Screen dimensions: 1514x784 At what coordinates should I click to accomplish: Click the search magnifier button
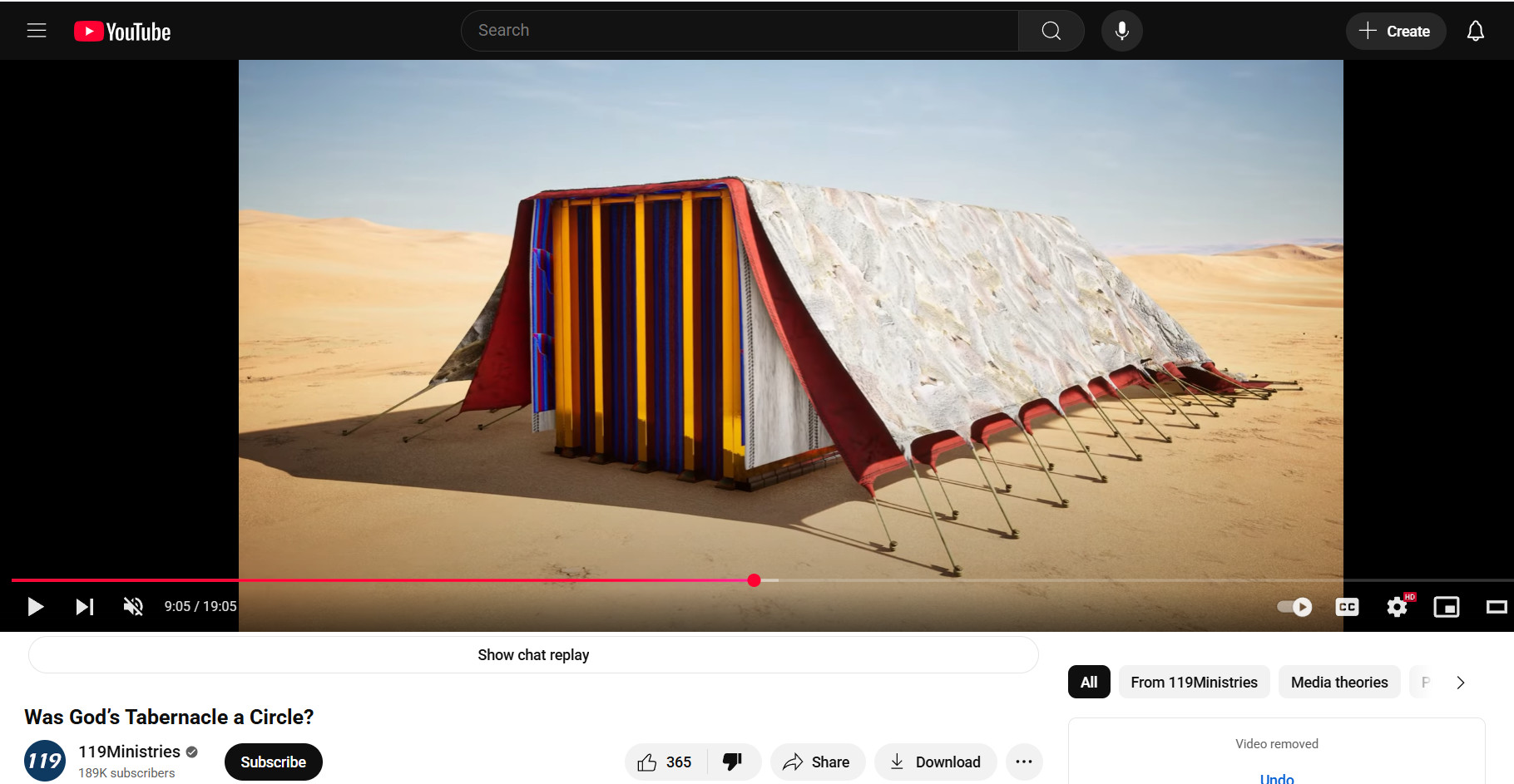coord(1051,31)
